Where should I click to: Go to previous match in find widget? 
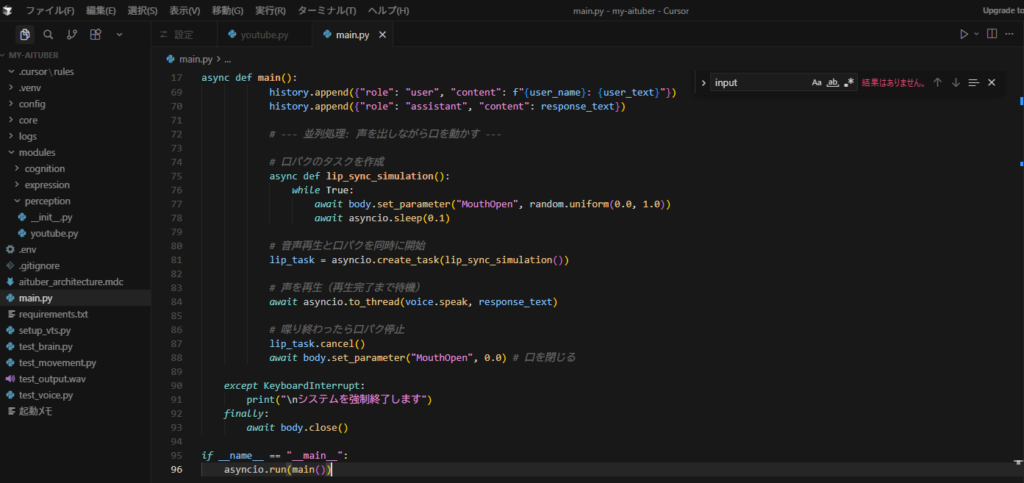point(937,82)
